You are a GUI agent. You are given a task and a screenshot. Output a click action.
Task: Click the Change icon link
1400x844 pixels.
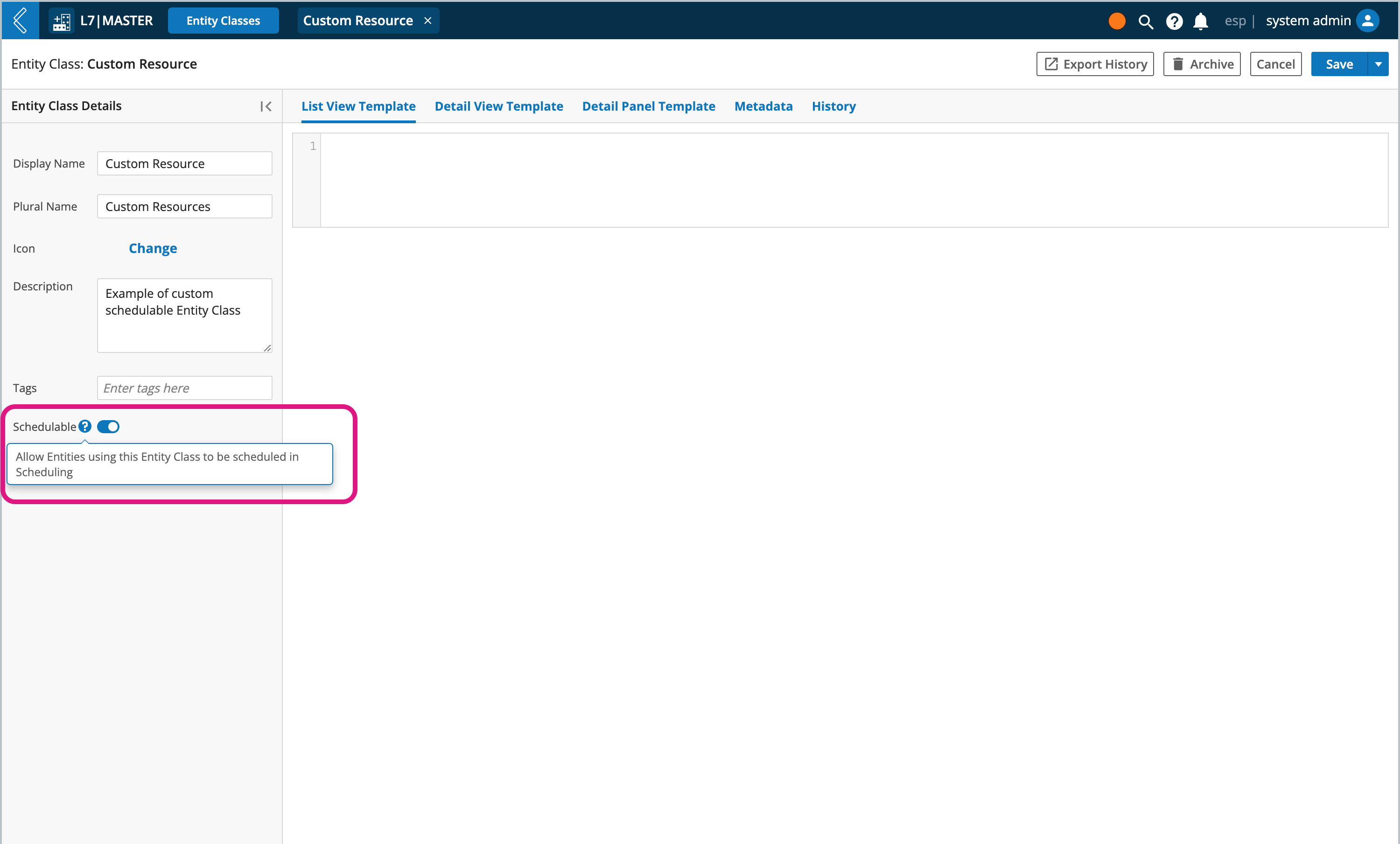point(153,248)
